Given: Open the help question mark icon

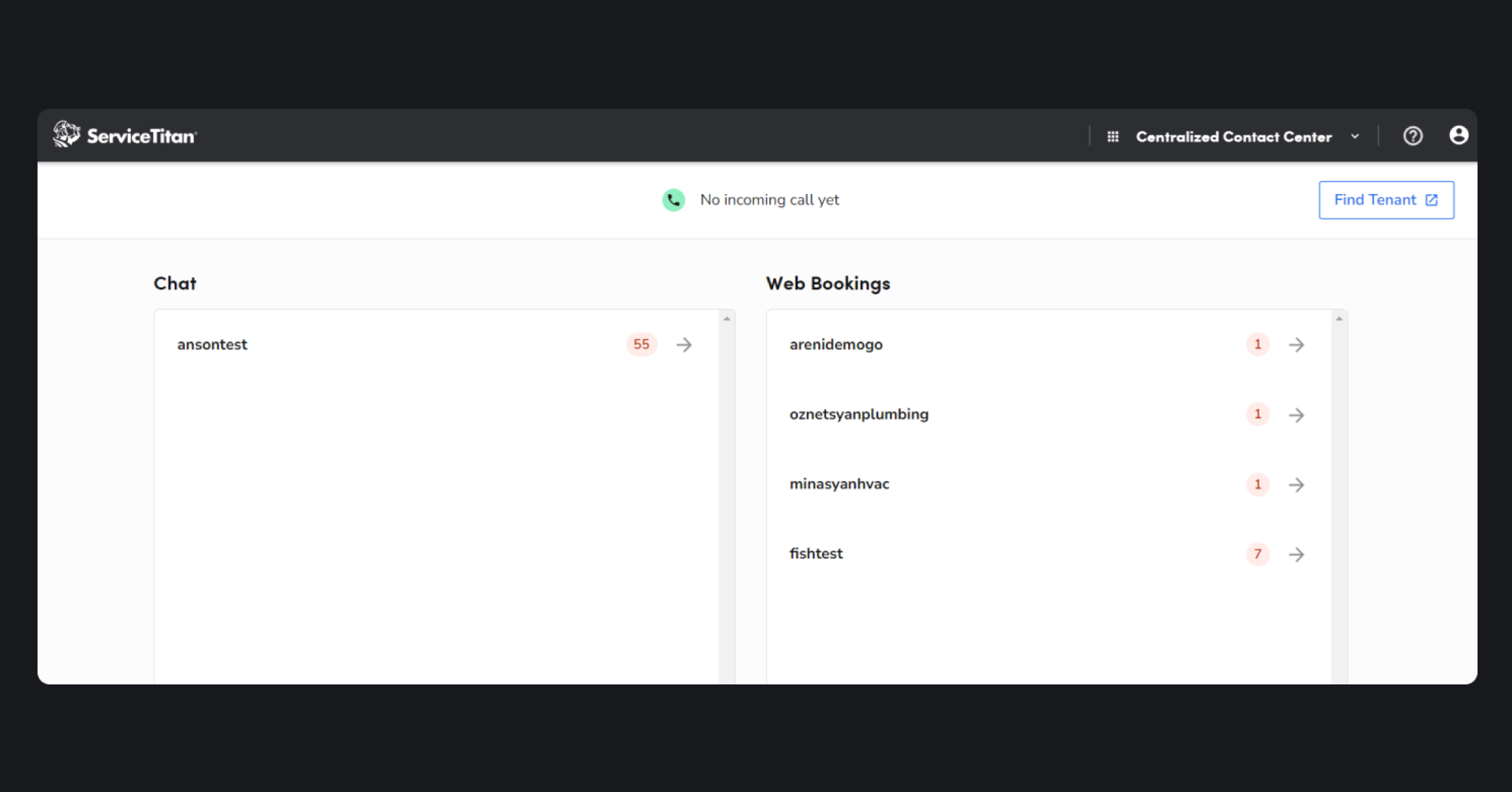Looking at the screenshot, I should 1412,136.
